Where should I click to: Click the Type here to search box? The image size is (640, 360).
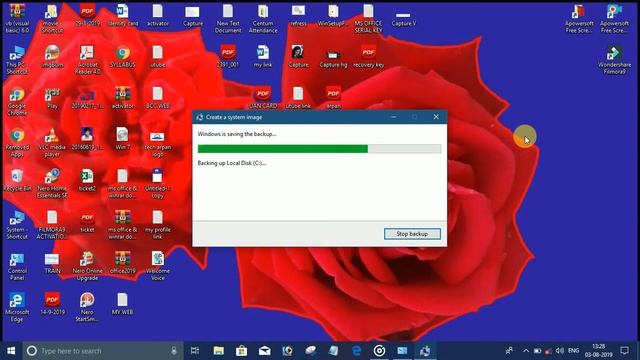coord(103,351)
